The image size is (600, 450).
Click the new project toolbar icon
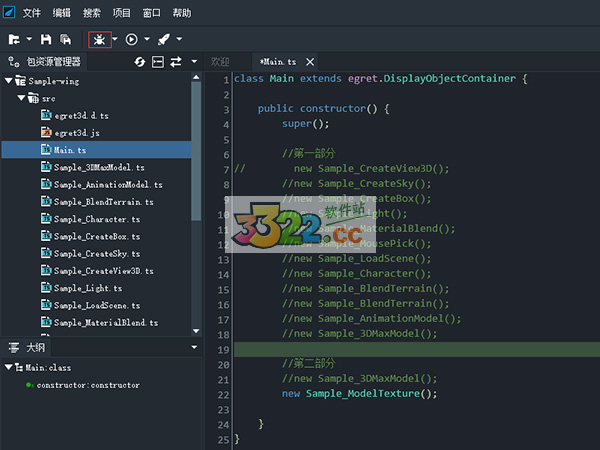click(14, 39)
